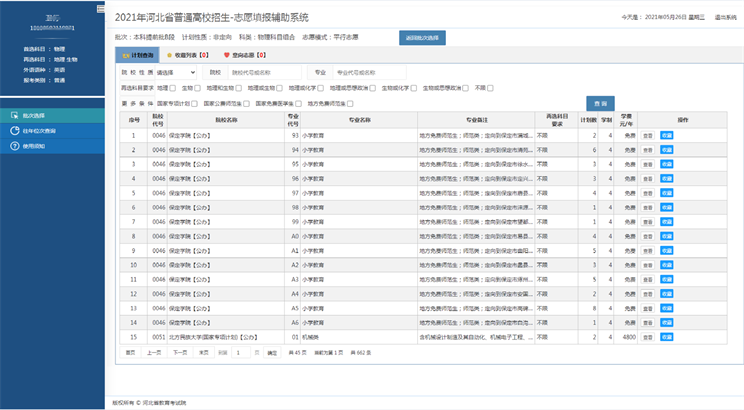Open 使用须知 help in the sidebar
Screen dimensions: 744x410
[27, 145]
